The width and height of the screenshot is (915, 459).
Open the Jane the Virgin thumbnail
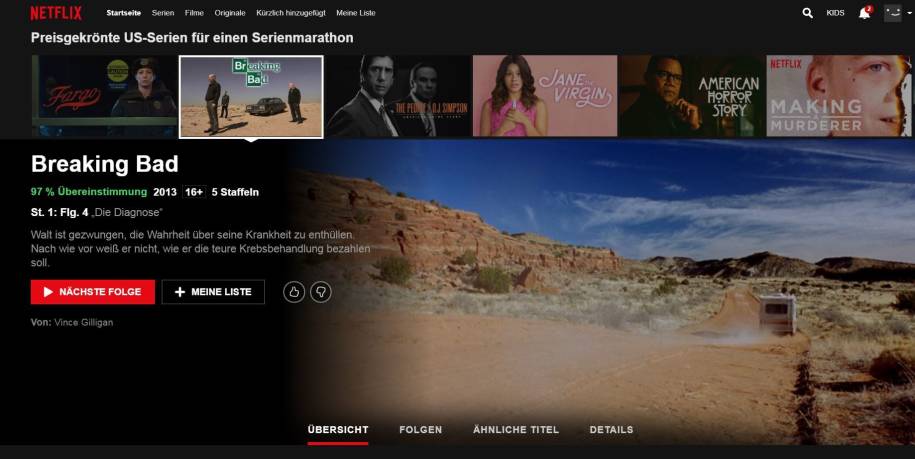(x=545, y=96)
